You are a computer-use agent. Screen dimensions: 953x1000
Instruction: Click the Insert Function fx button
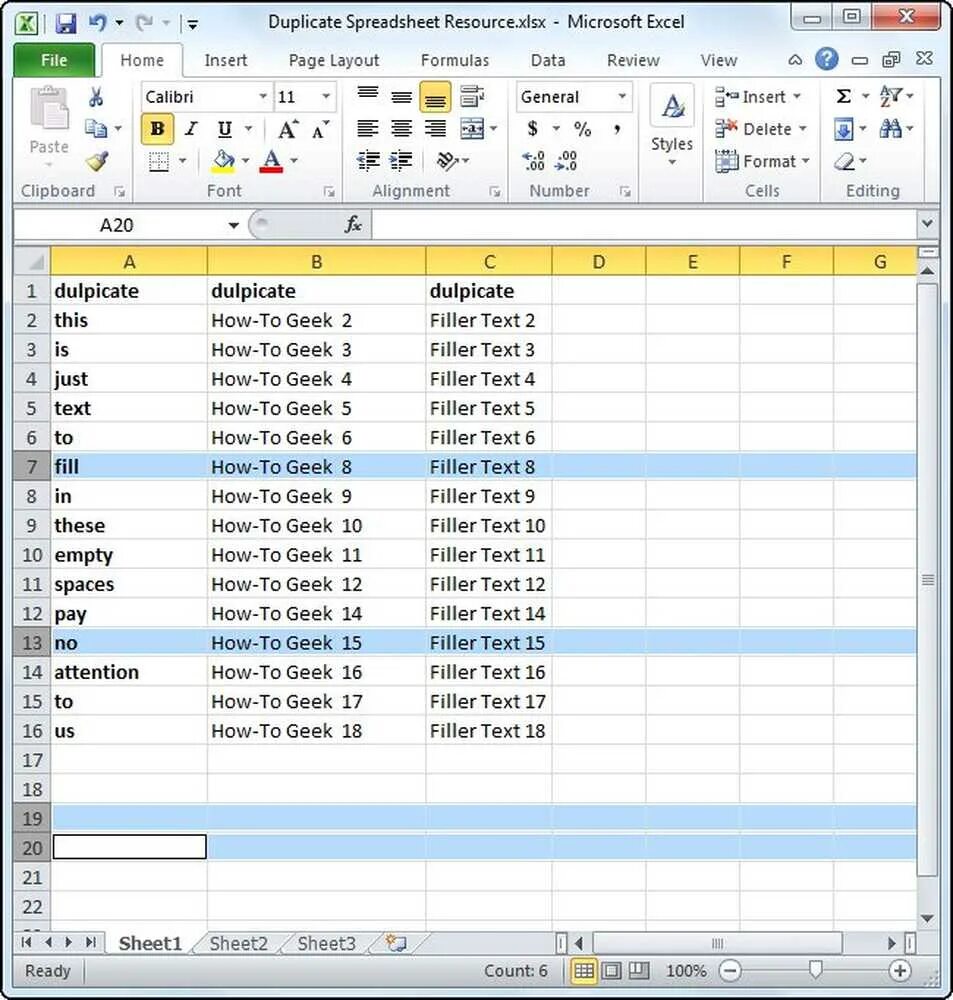click(353, 224)
